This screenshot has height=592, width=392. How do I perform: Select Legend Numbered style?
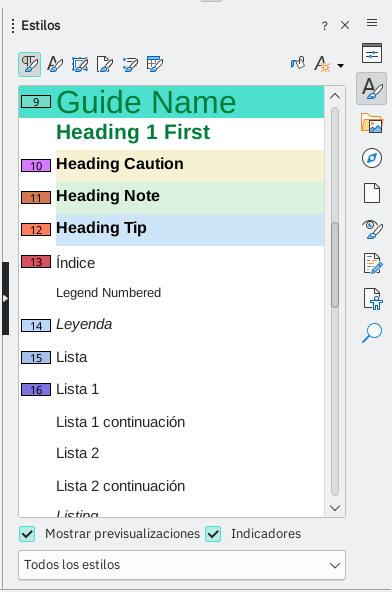coord(171,293)
